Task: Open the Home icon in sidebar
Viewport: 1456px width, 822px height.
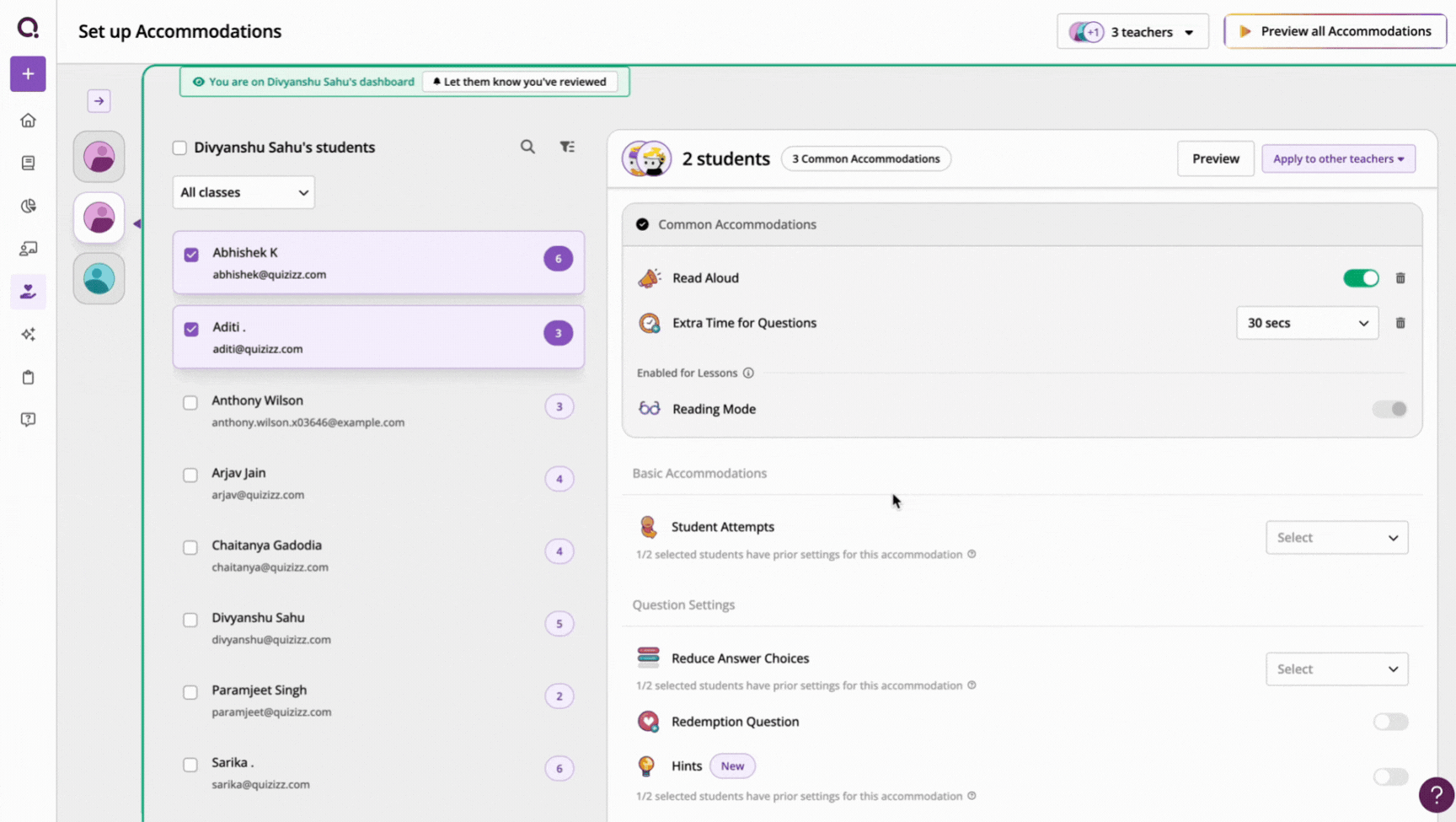Action: [x=28, y=121]
